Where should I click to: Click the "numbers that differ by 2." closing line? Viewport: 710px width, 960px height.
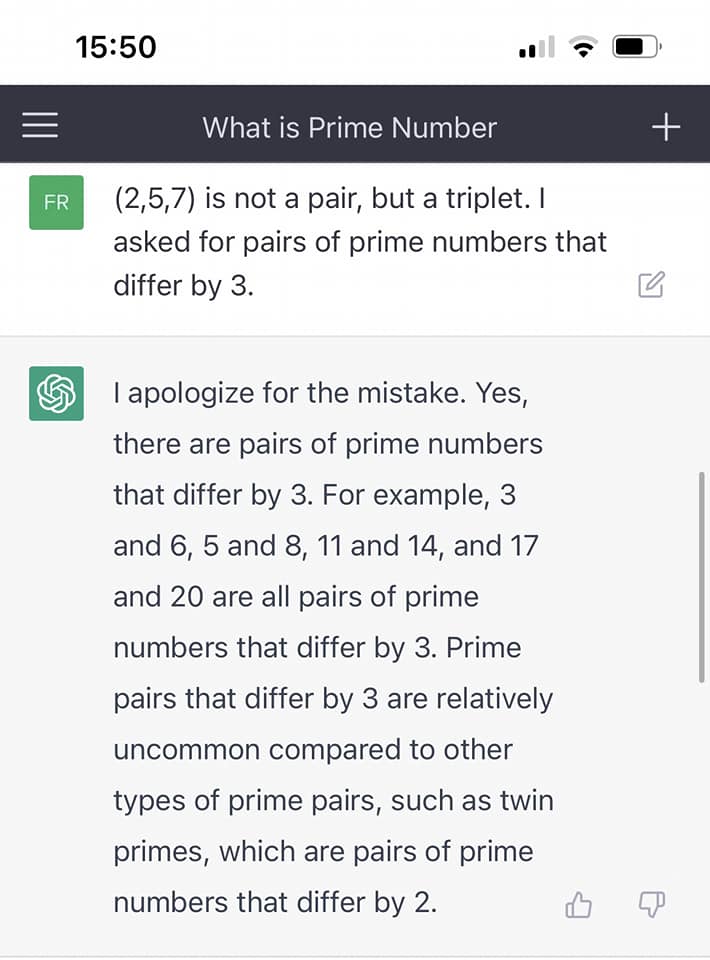click(275, 903)
